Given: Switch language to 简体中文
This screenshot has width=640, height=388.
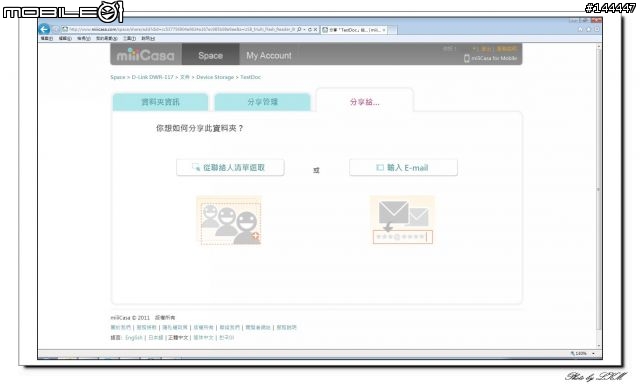Looking at the screenshot, I should (x=203, y=338).
